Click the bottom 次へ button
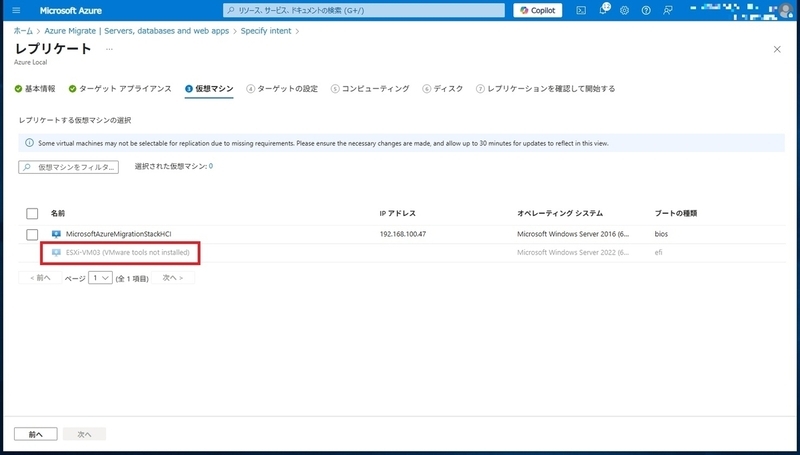 click(84, 434)
